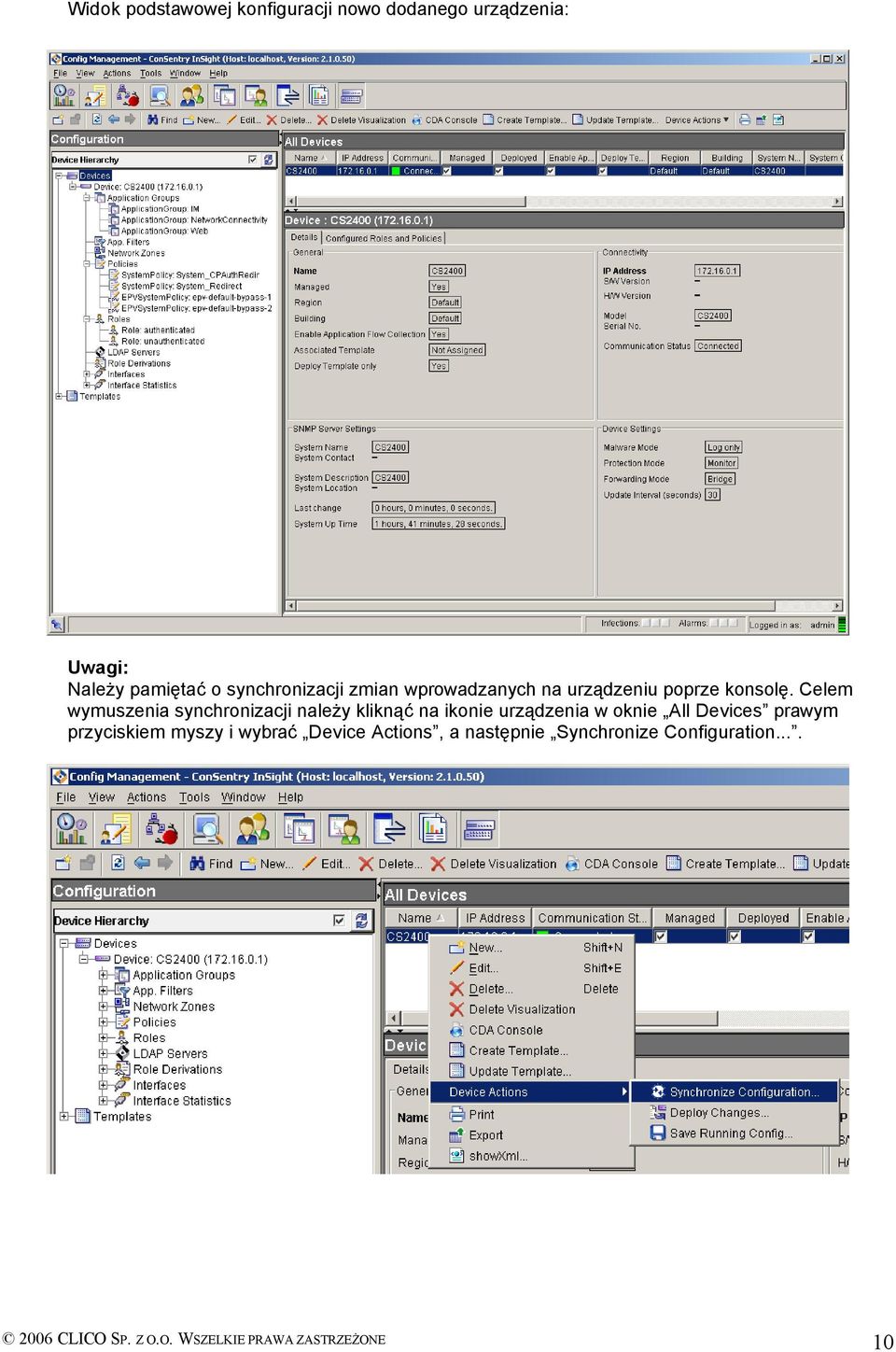Choose Synchronize Configuration... from the submenu
The height and width of the screenshot is (1352, 896).
(735, 1091)
